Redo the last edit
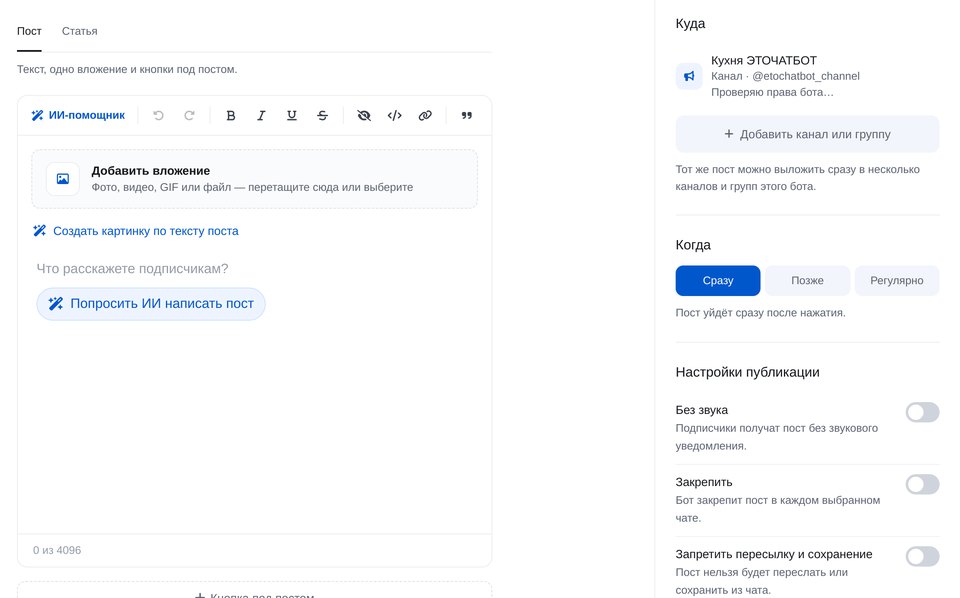This screenshot has width=960, height=598. 189,115
